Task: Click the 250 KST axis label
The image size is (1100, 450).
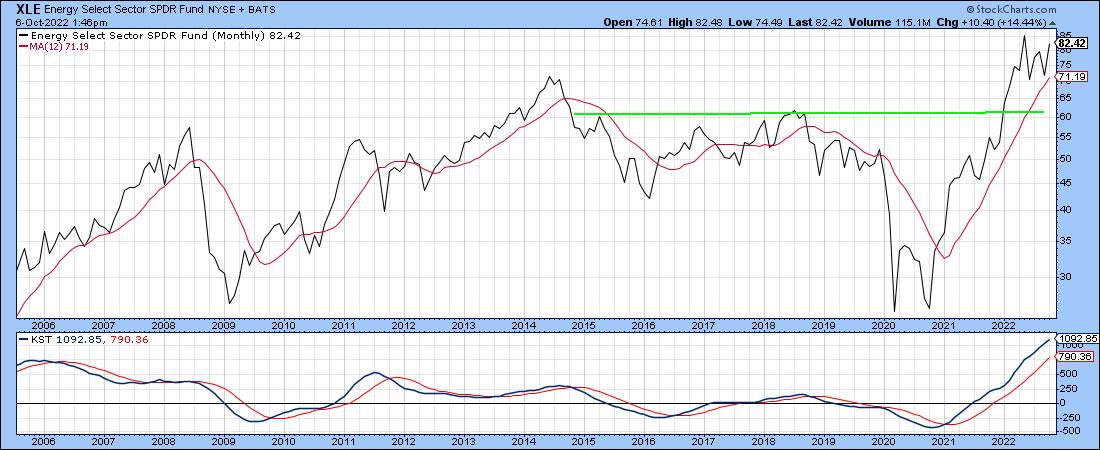Action: point(1067,389)
